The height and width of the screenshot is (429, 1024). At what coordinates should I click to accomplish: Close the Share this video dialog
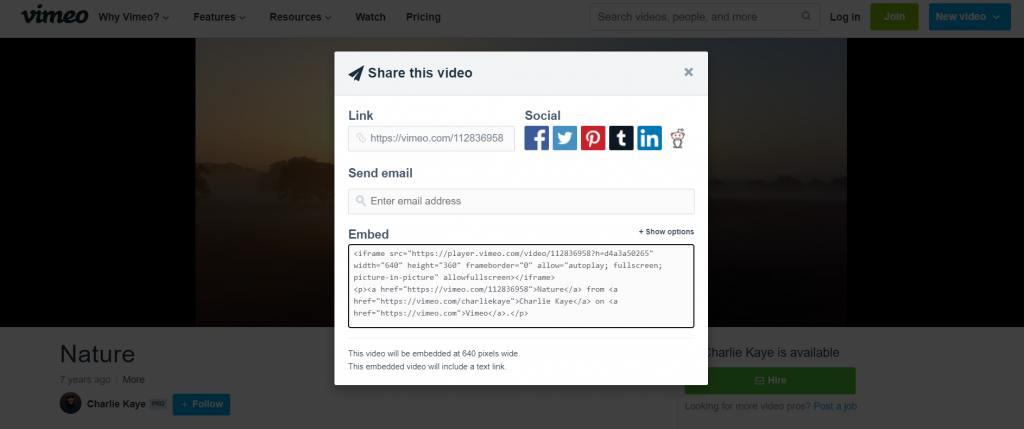(688, 72)
